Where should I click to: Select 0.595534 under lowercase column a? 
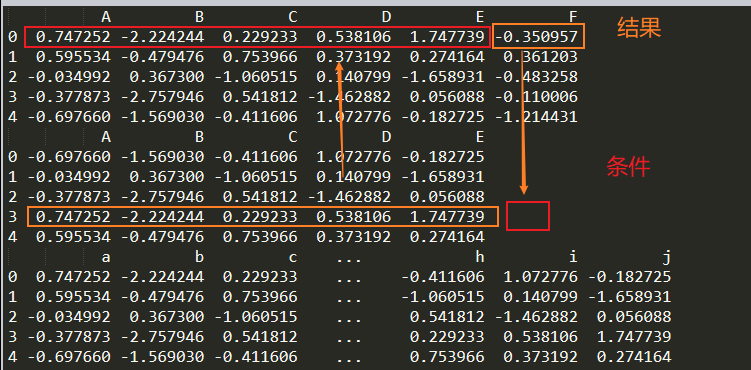73,297
